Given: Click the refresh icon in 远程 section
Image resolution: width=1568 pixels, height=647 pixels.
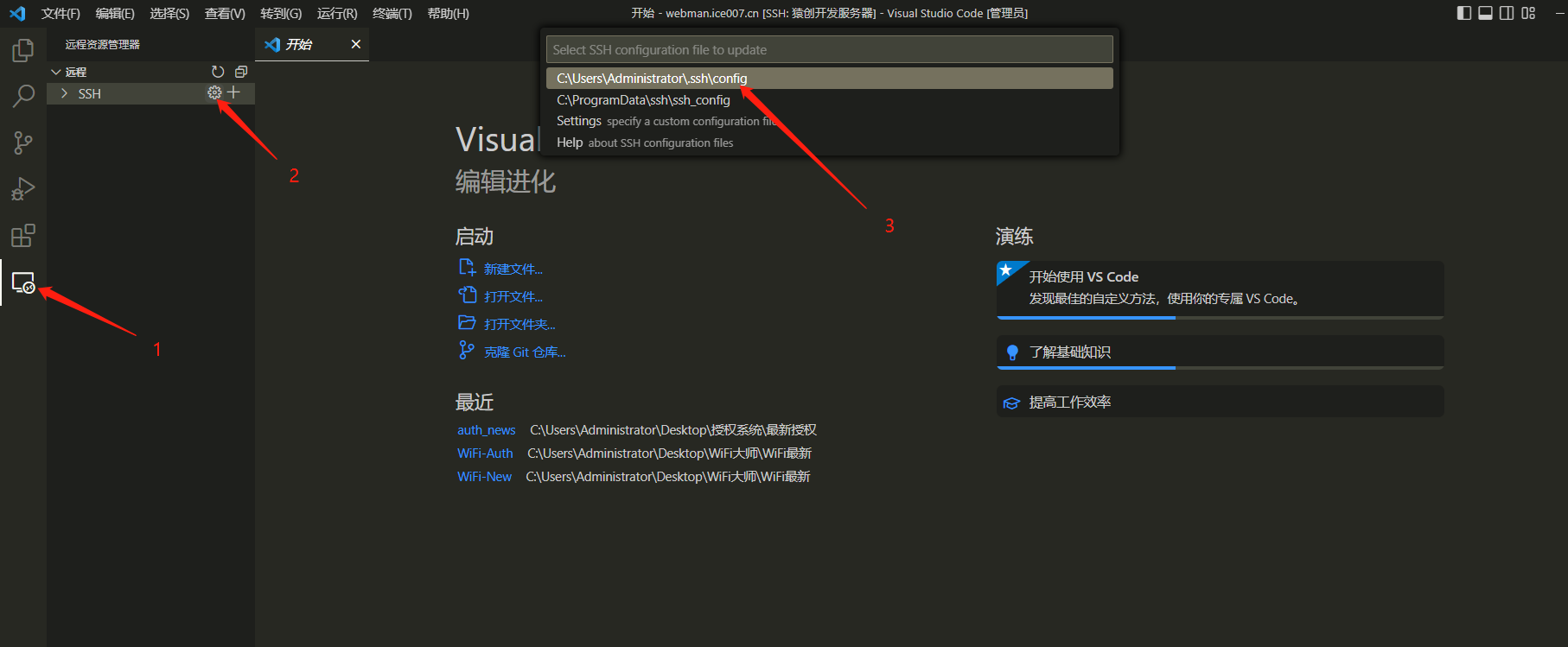Looking at the screenshot, I should (x=218, y=72).
